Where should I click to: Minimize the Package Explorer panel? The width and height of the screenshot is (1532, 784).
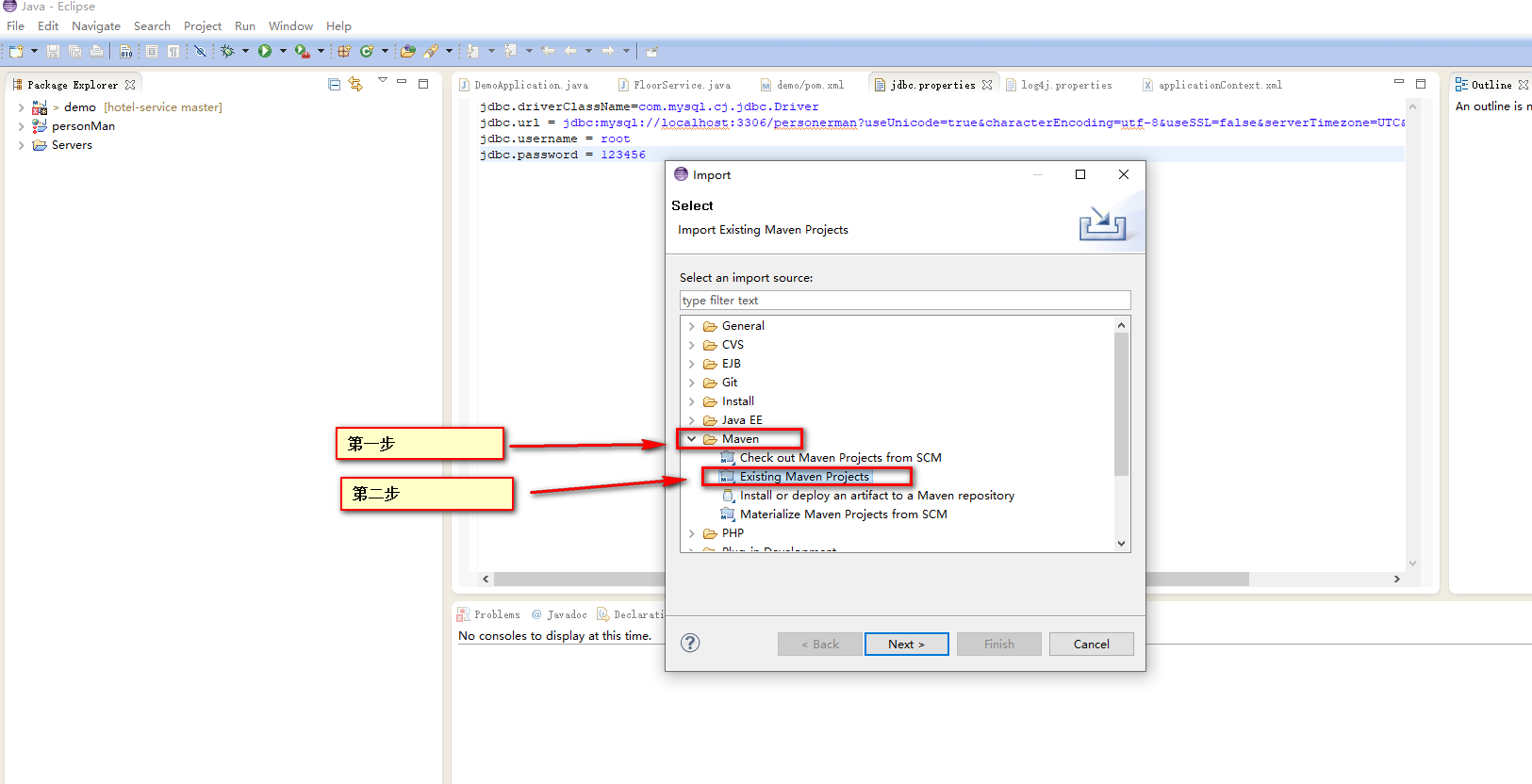(x=402, y=82)
